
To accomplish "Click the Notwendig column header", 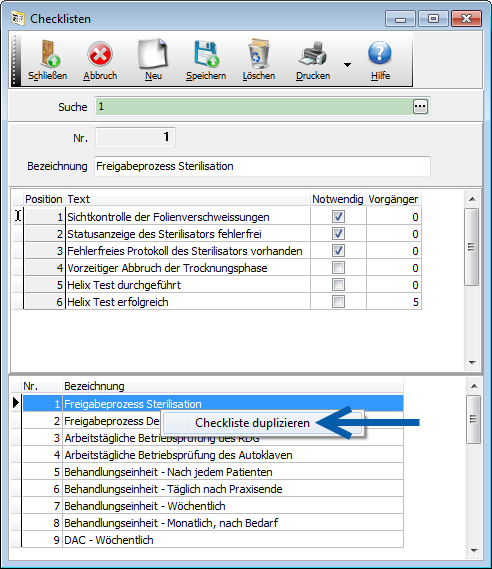I will coord(338,199).
